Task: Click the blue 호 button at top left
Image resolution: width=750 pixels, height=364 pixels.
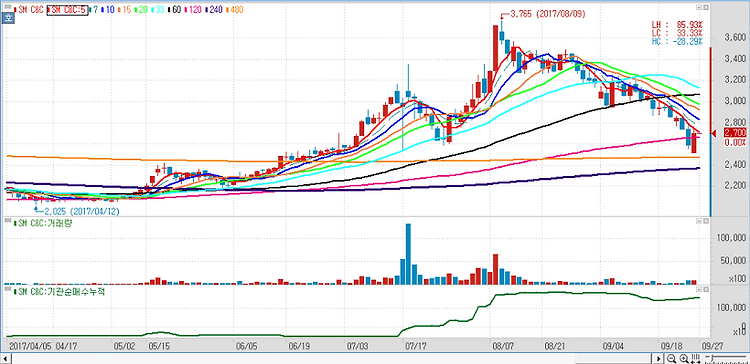Action: pos(7,18)
